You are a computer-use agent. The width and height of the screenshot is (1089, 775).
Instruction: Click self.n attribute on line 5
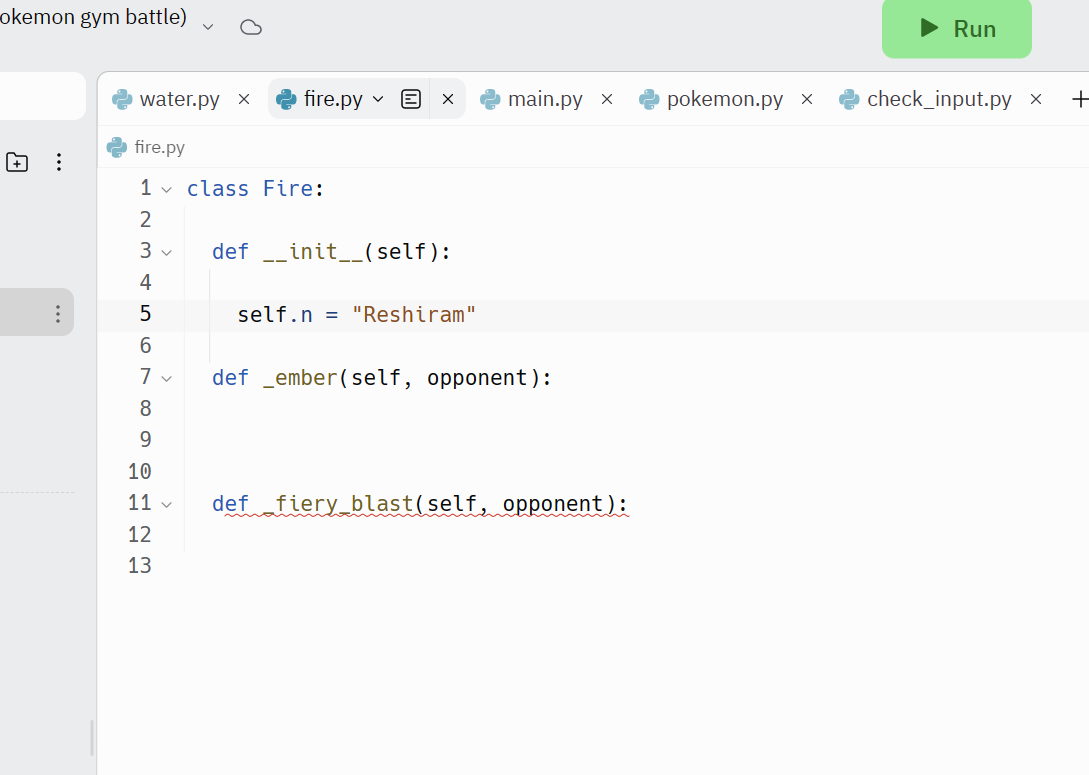click(x=275, y=315)
